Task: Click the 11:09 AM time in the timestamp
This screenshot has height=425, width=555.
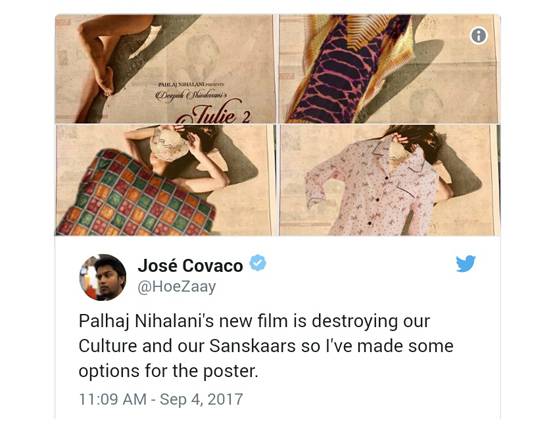Action: point(113,399)
